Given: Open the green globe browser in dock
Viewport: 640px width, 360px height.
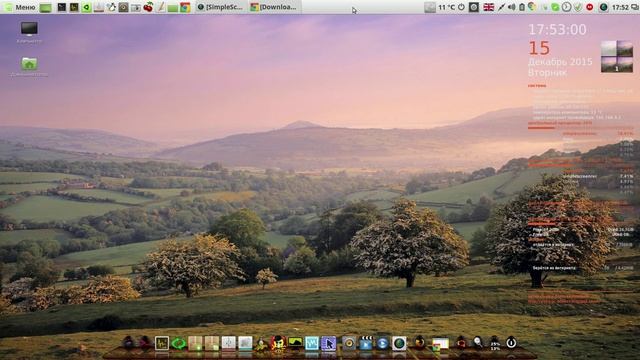Looking at the screenshot, I should (399, 343).
